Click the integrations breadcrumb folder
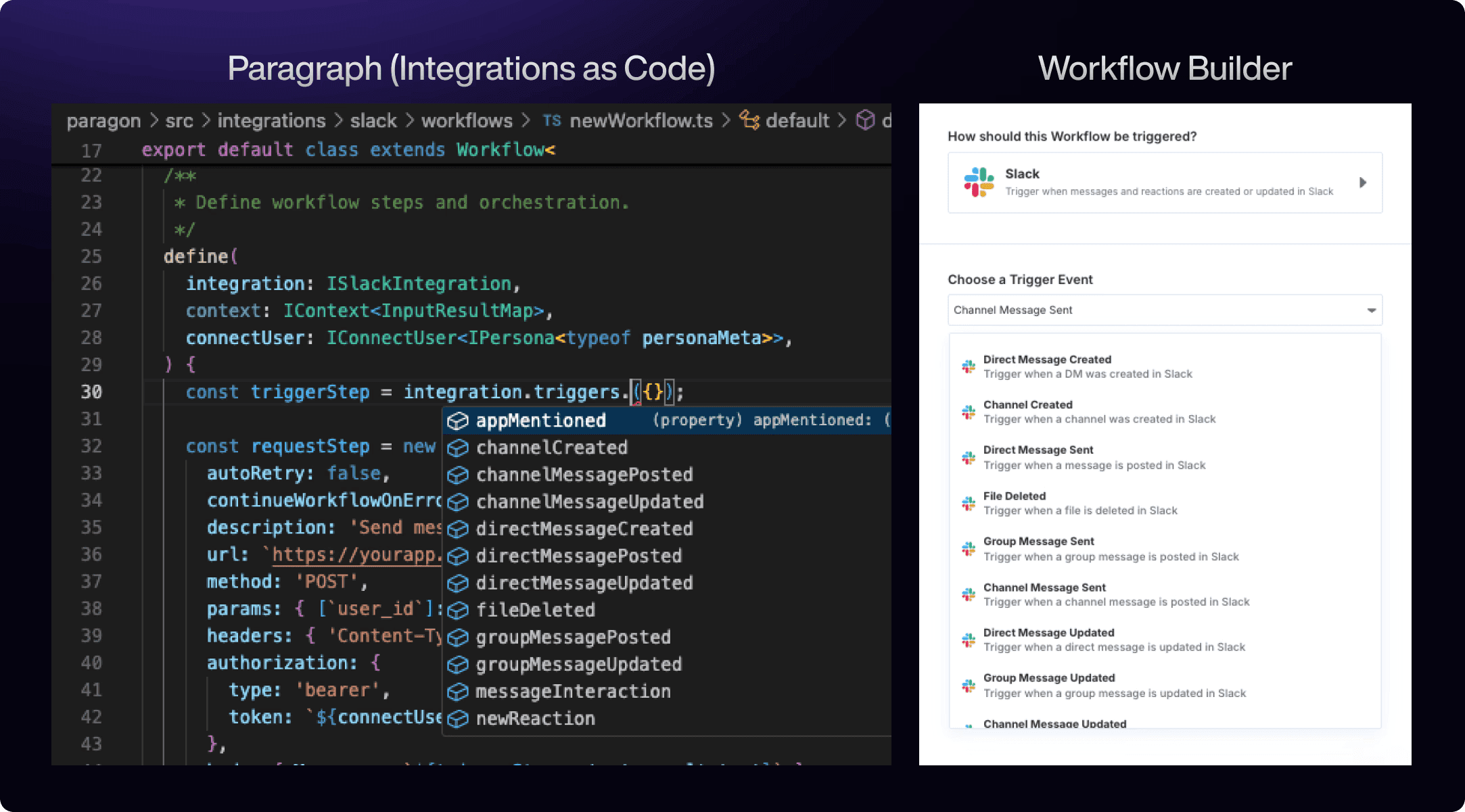The width and height of the screenshot is (1465, 812). click(271, 120)
